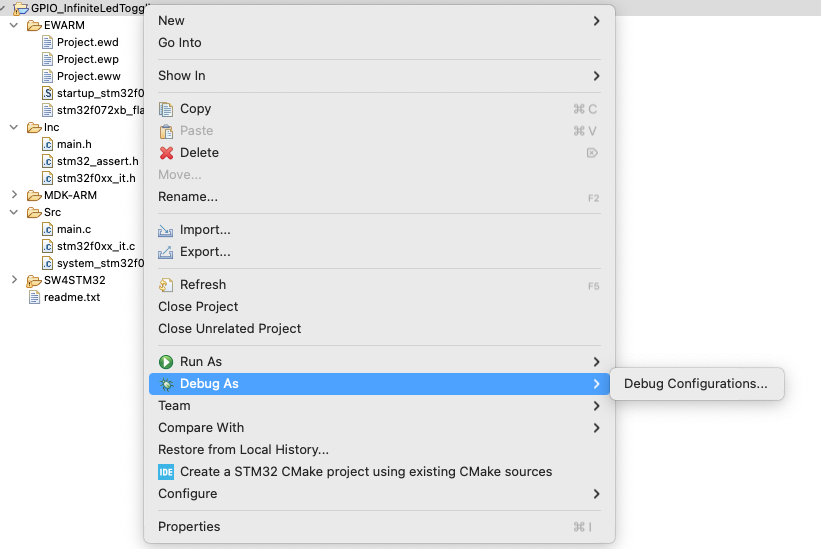Select stm32_assert.h in the Inc folder
821x549 pixels.
tap(97, 161)
